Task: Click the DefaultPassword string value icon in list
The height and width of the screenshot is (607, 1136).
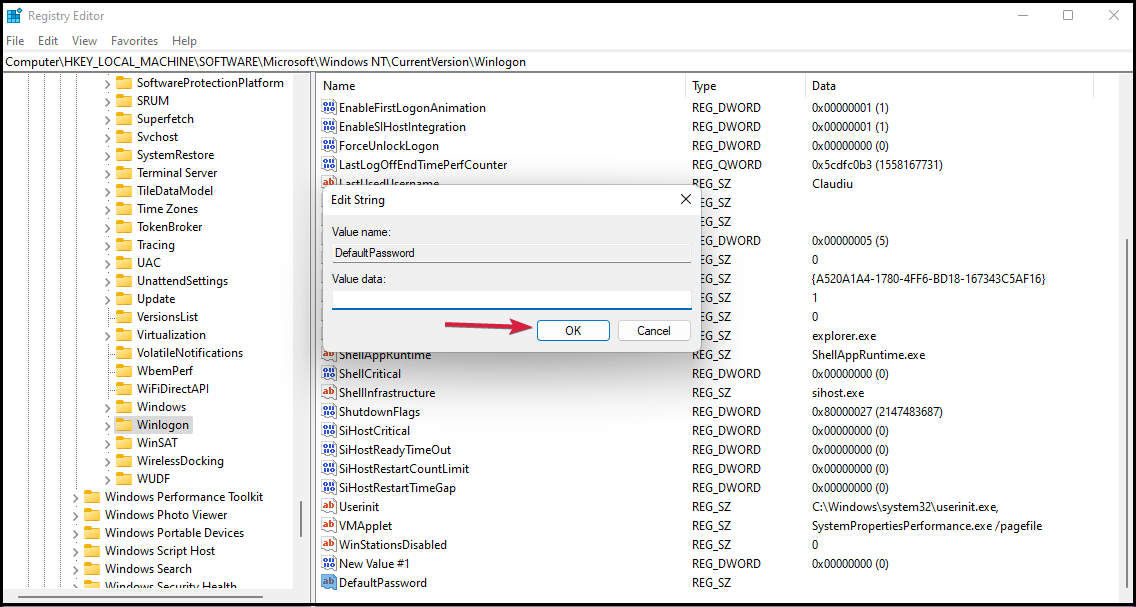Action: pos(330,582)
